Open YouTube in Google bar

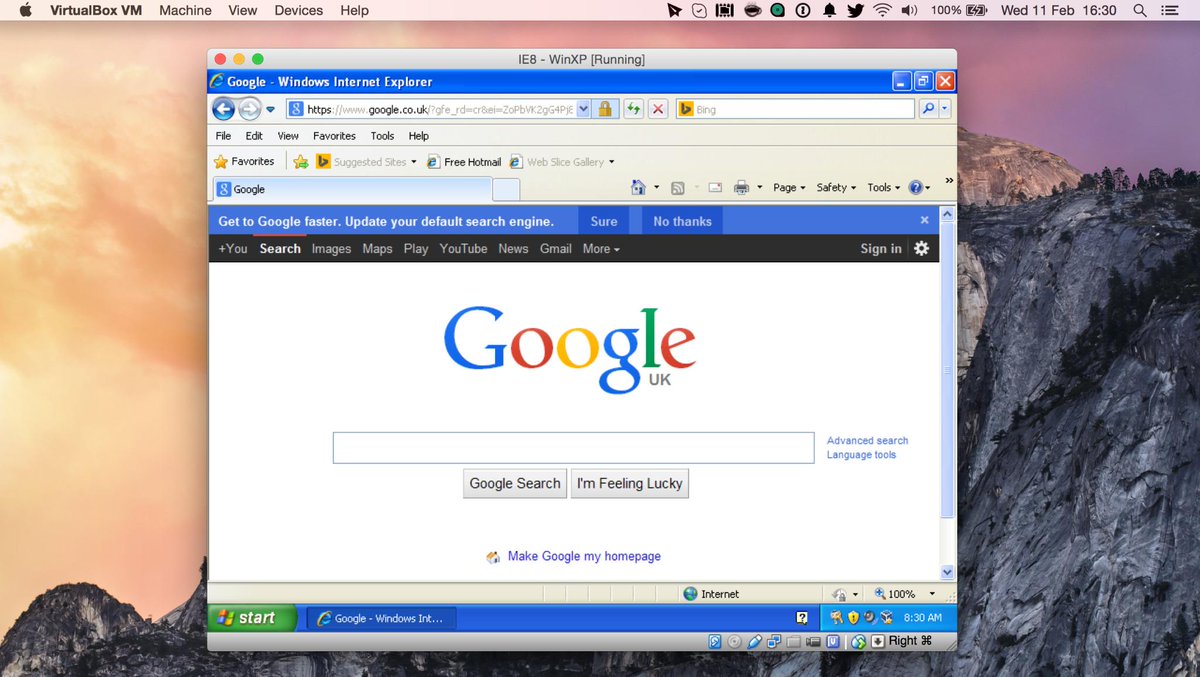pos(463,249)
